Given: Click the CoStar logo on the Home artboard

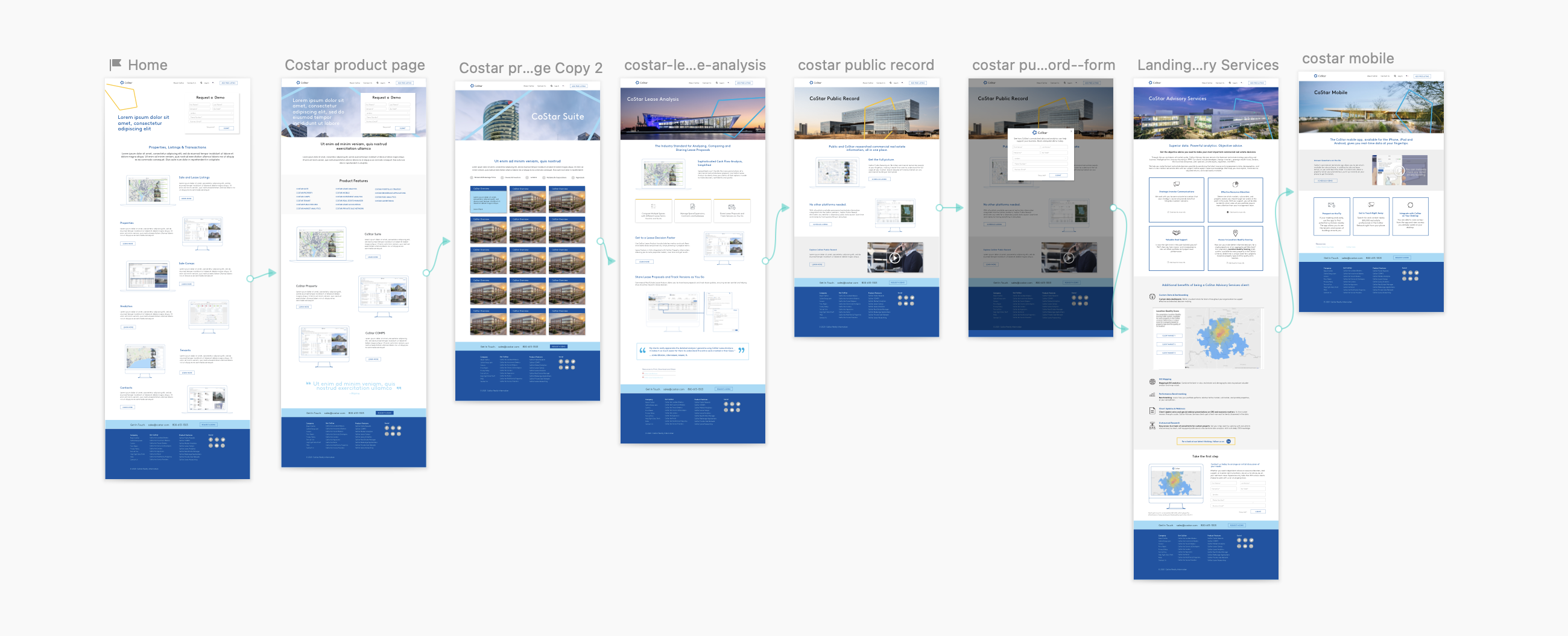Looking at the screenshot, I should coord(127,83).
